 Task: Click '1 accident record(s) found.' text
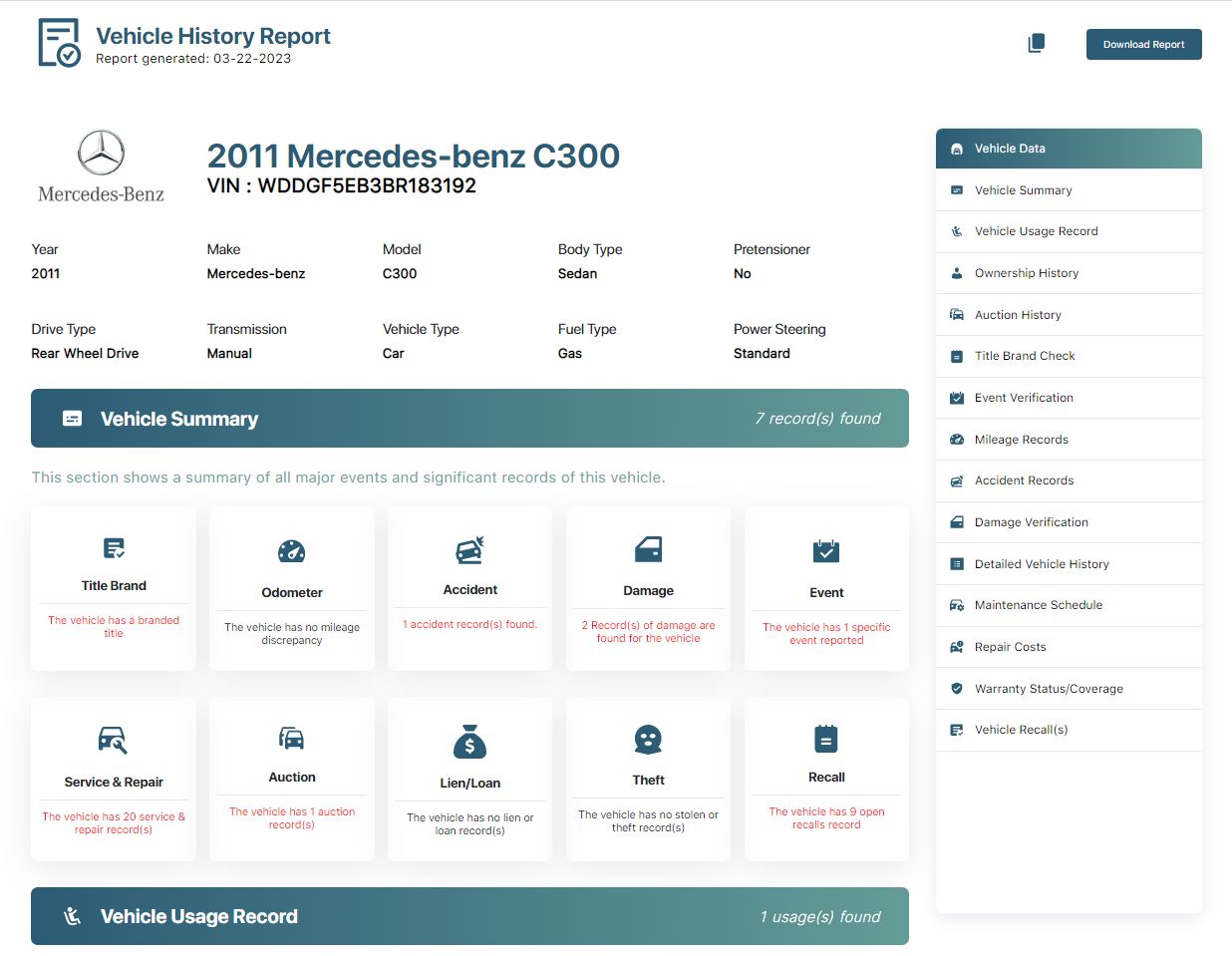[x=469, y=624]
